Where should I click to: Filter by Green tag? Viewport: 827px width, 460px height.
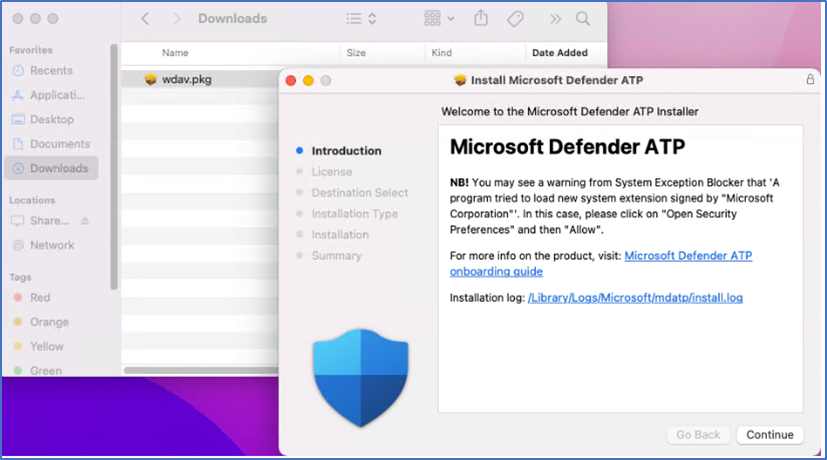point(45,370)
